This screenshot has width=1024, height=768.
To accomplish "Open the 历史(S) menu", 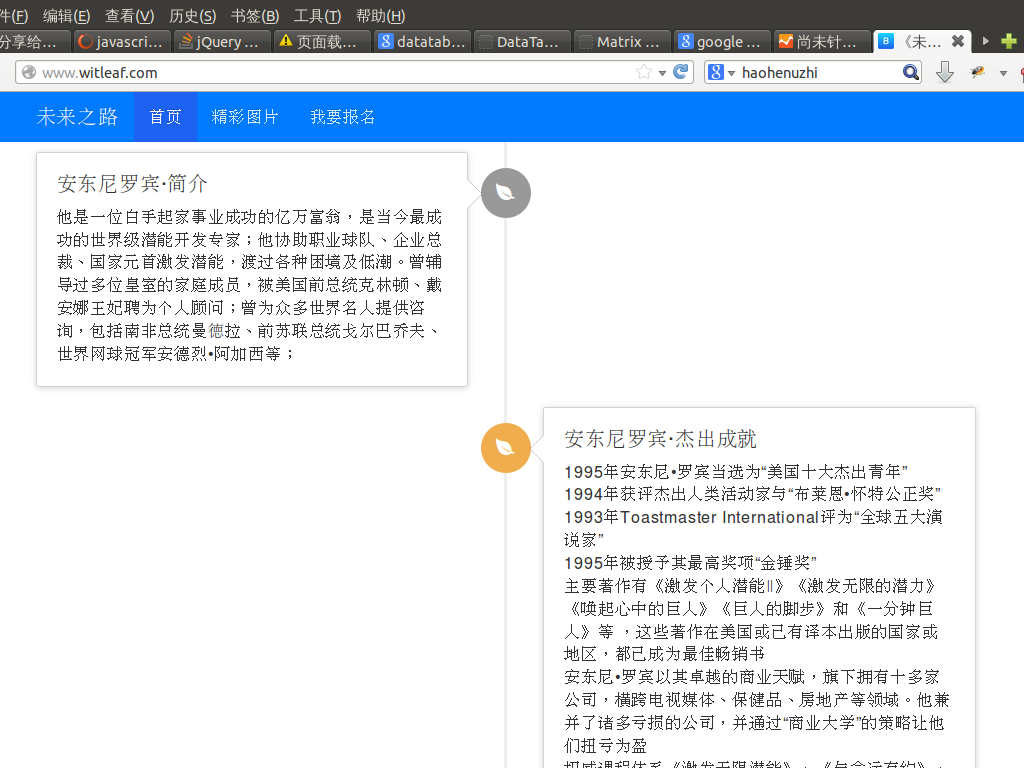I will [193, 16].
